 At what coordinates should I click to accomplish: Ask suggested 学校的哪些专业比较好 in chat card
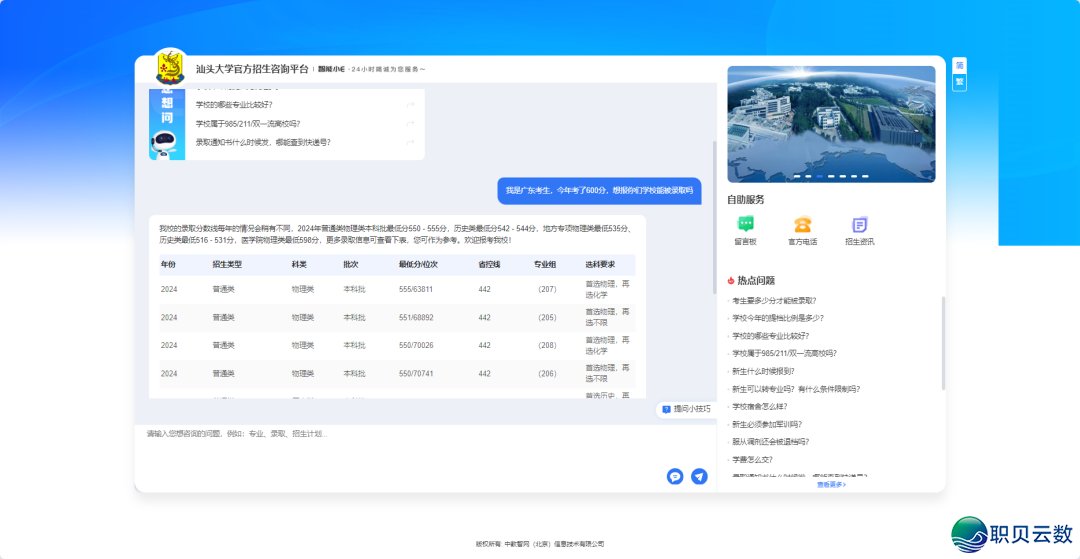click(234, 105)
